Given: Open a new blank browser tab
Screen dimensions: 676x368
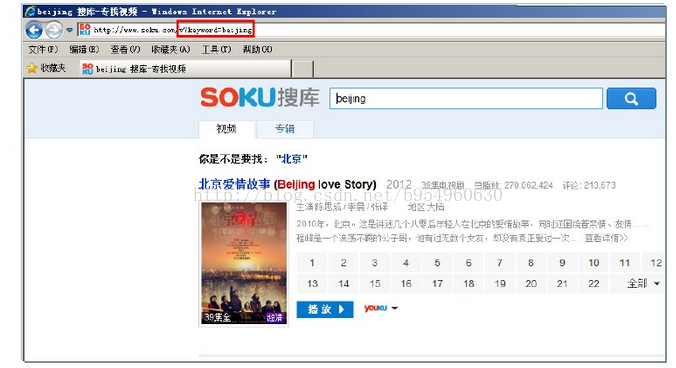Looking at the screenshot, I should click(x=303, y=69).
